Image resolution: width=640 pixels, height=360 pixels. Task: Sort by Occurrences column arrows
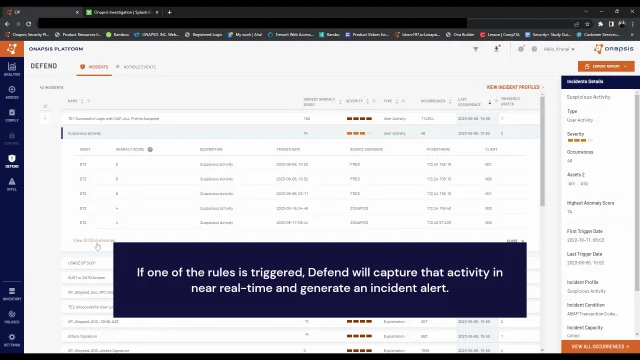coord(450,101)
